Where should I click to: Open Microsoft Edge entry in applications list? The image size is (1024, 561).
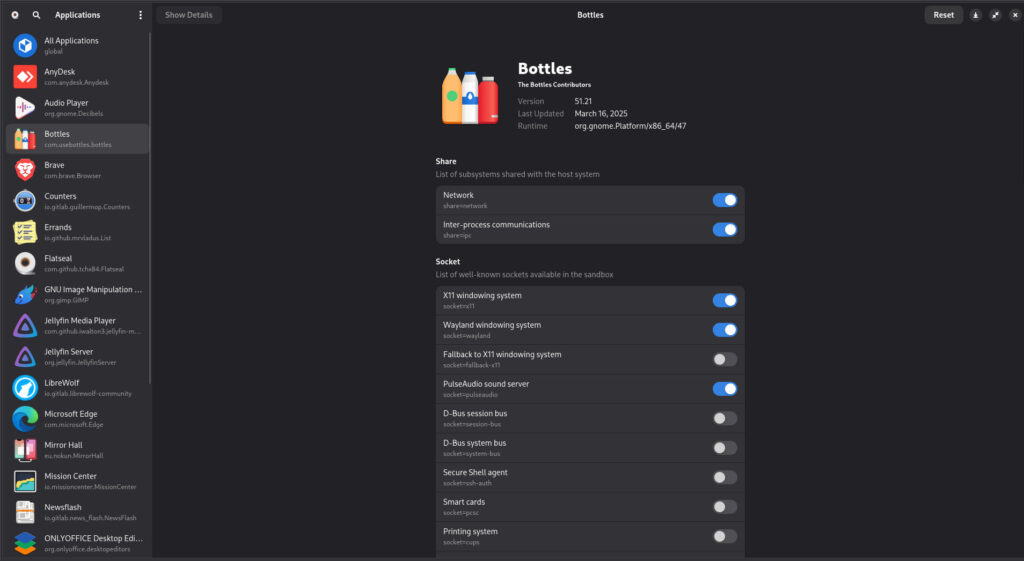tap(77, 419)
